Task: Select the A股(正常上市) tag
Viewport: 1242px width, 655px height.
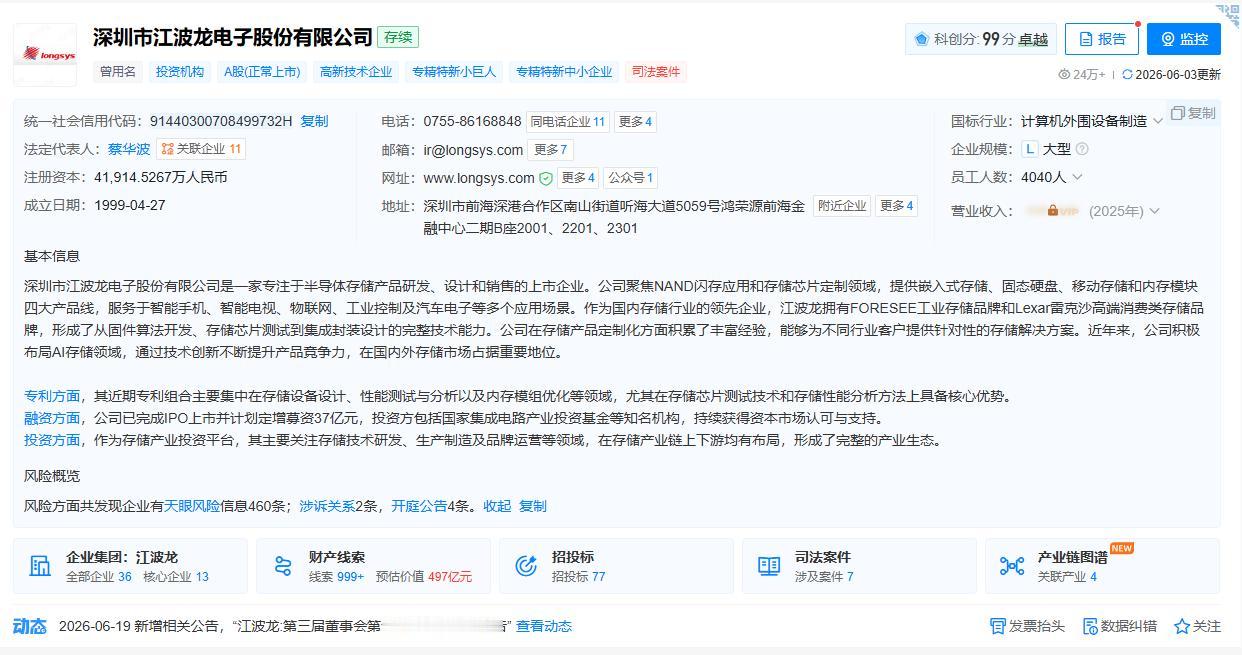Action: 262,72
